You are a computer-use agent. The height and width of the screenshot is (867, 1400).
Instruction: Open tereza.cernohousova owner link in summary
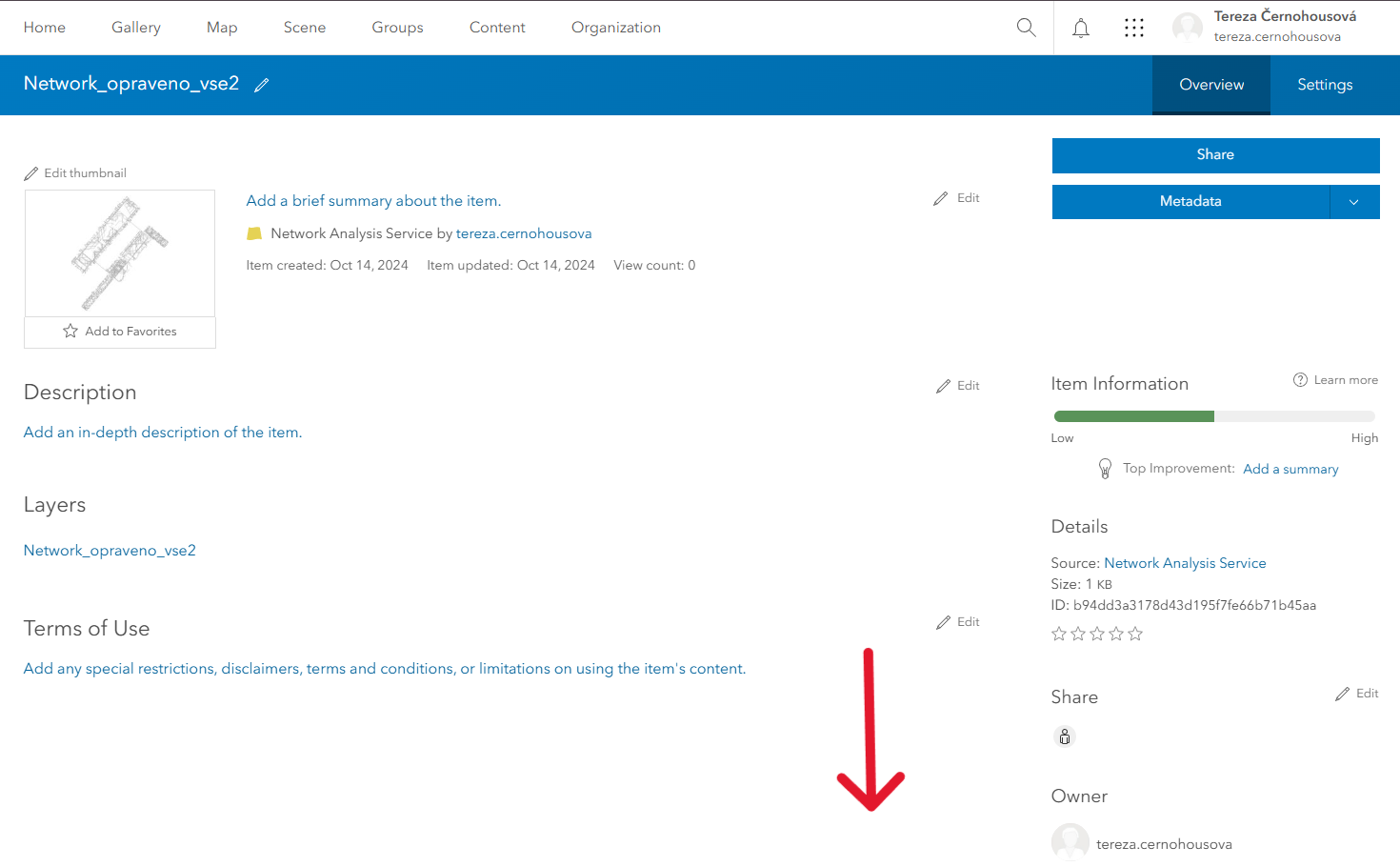click(524, 233)
